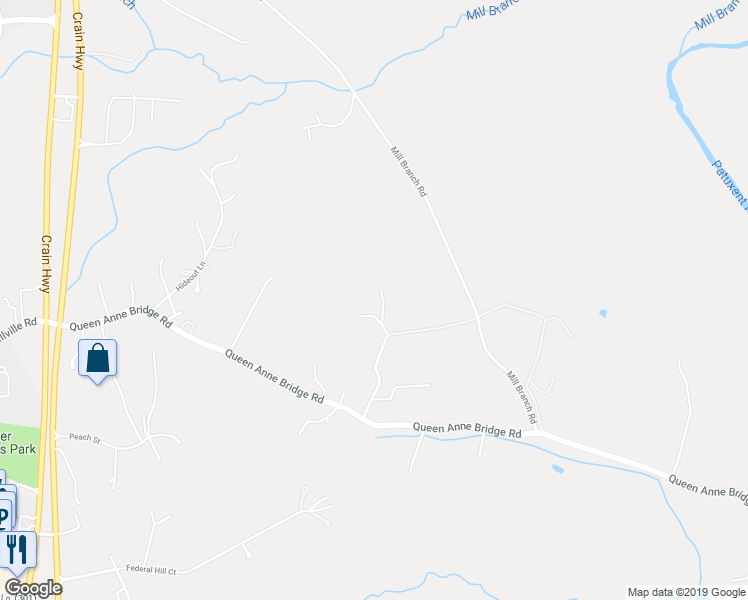Open the Google logo link

click(33, 589)
